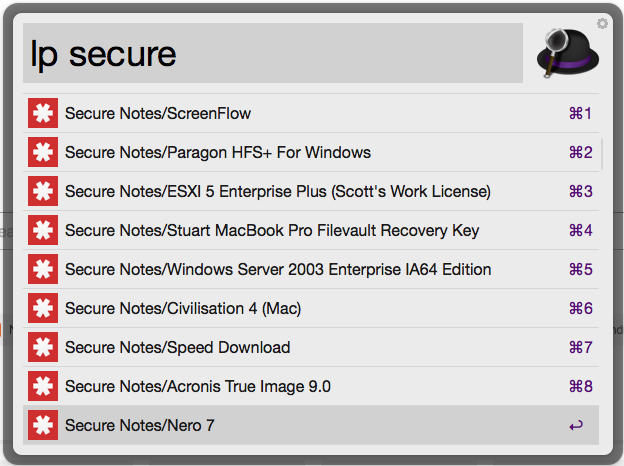
Task: Click the LastPass icon beside Civilisation 4 note
Action: [x=42, y=309]
